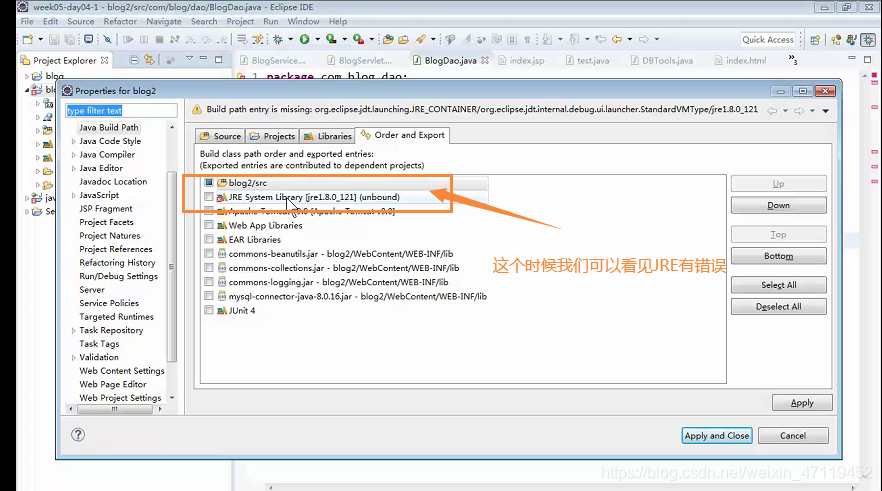This screenshot has width=882, height=491.
Task: Switch to Debug perspective icon
Action: click(x=868, y=40)
